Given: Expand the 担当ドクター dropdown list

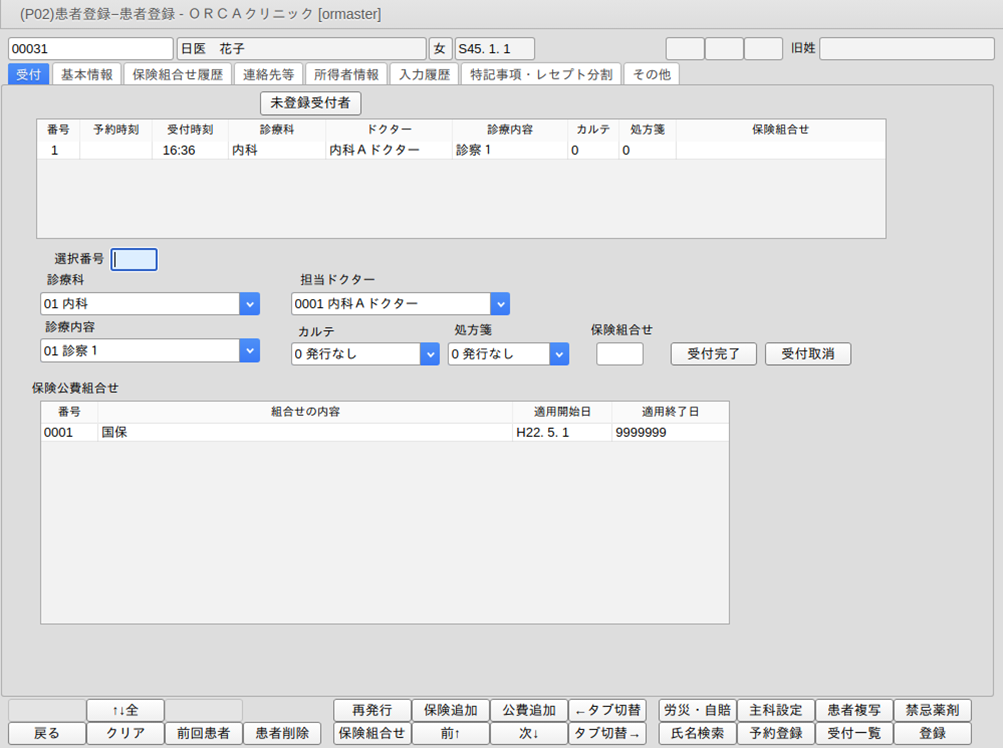Looking at the screenshot, I should click(x=500, y=304).
